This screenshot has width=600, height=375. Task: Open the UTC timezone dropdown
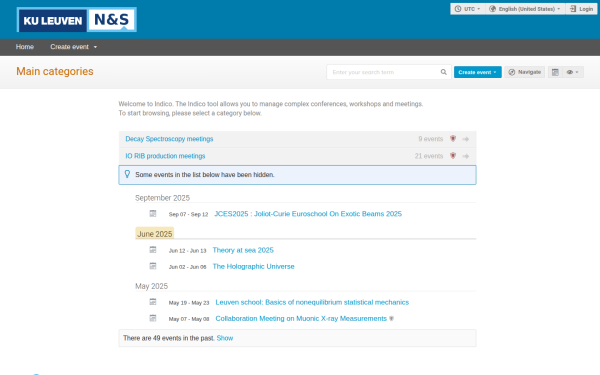tap(468, 9)
